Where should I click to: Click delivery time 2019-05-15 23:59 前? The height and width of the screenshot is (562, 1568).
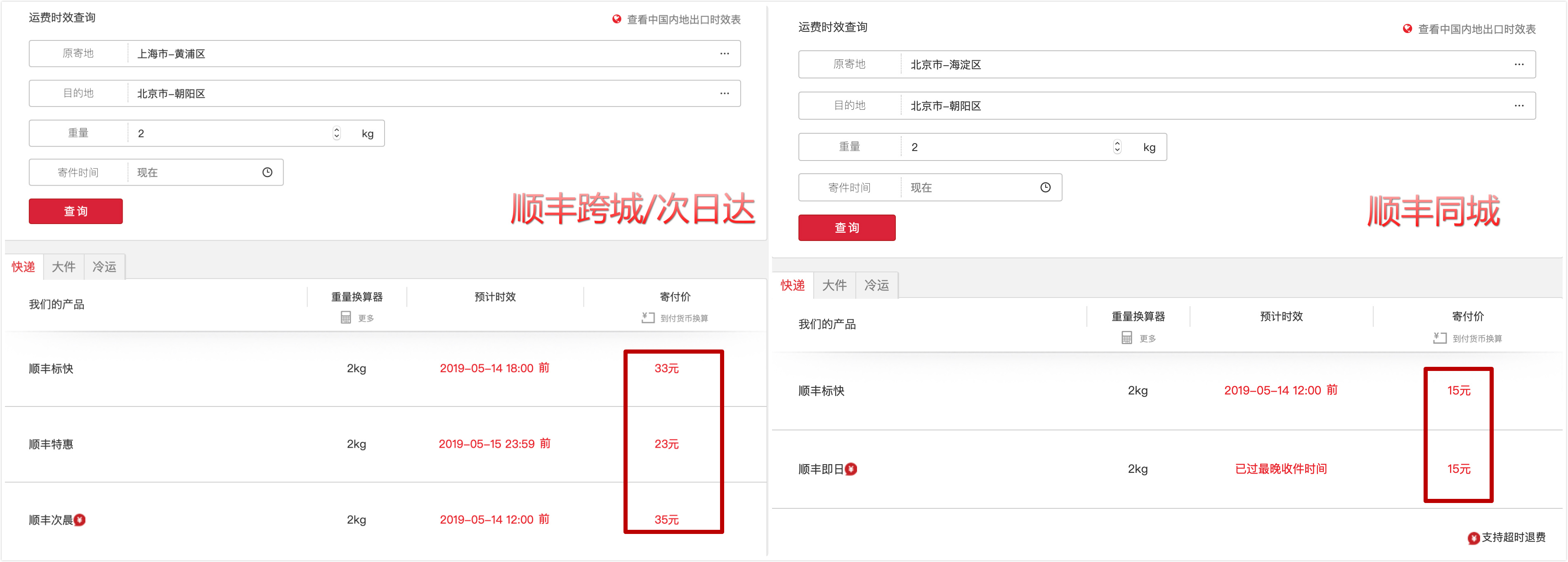(494, 444)
